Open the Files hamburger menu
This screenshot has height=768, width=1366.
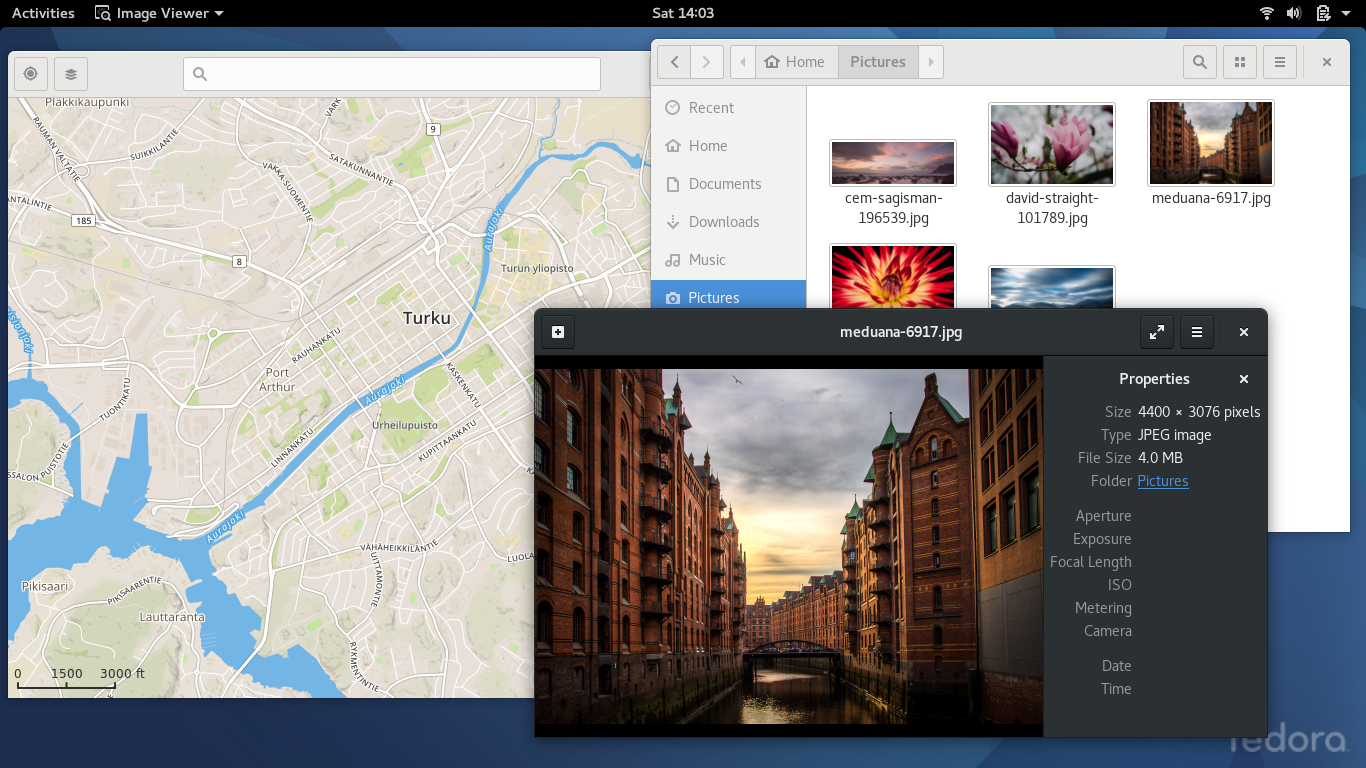[x=1280, y=62]
